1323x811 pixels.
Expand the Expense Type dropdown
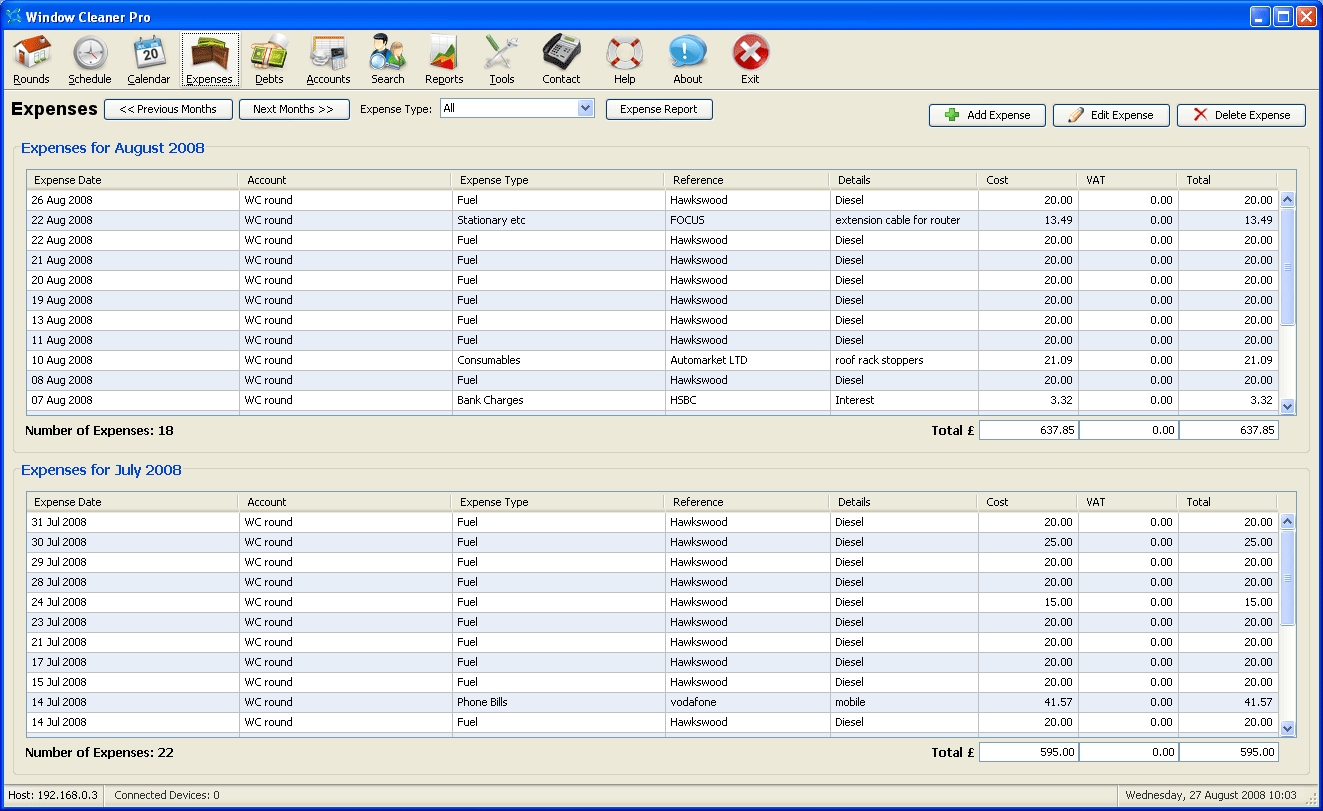(x=586, y=109)
